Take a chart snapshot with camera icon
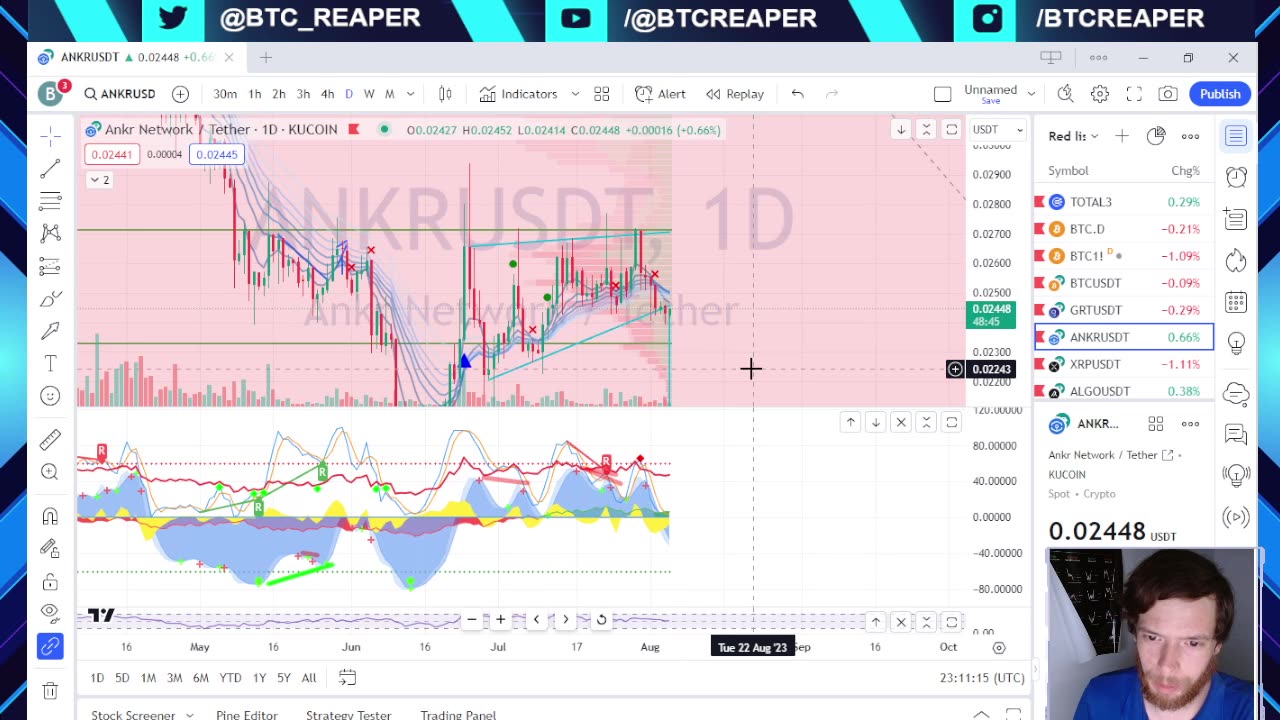 coord(1168,94)
